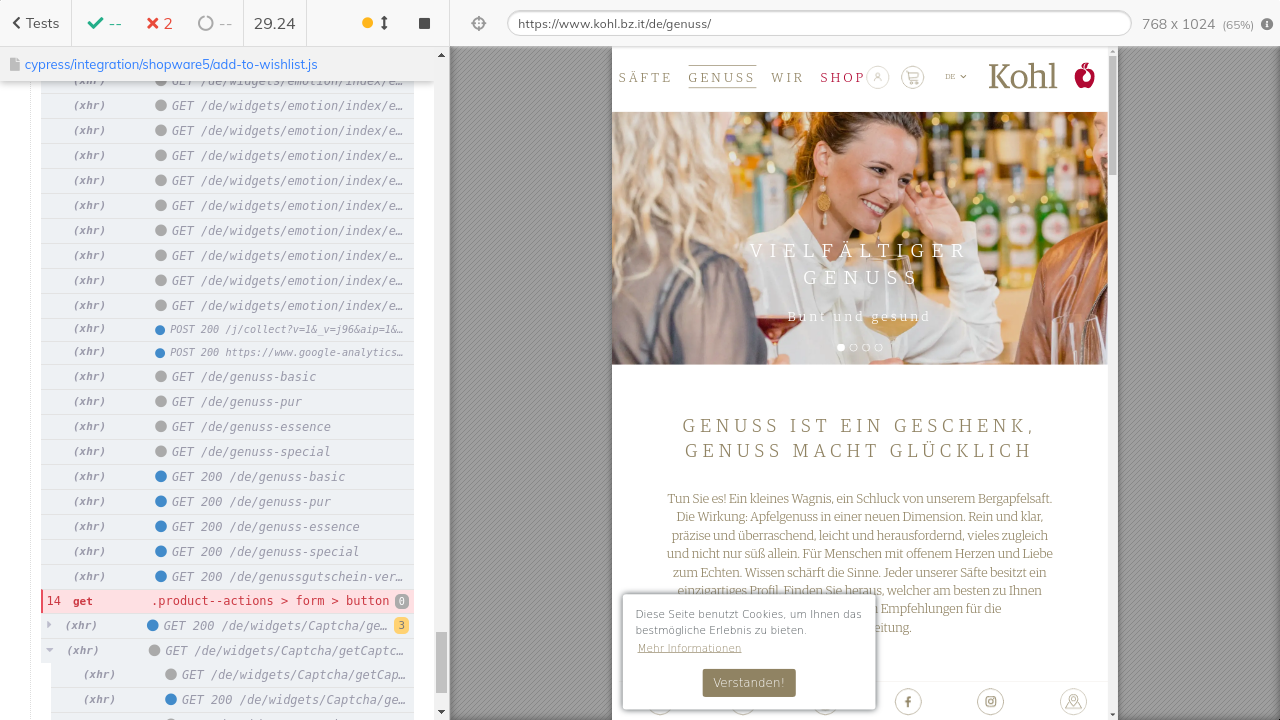Click the user account icon

(878, 77)
